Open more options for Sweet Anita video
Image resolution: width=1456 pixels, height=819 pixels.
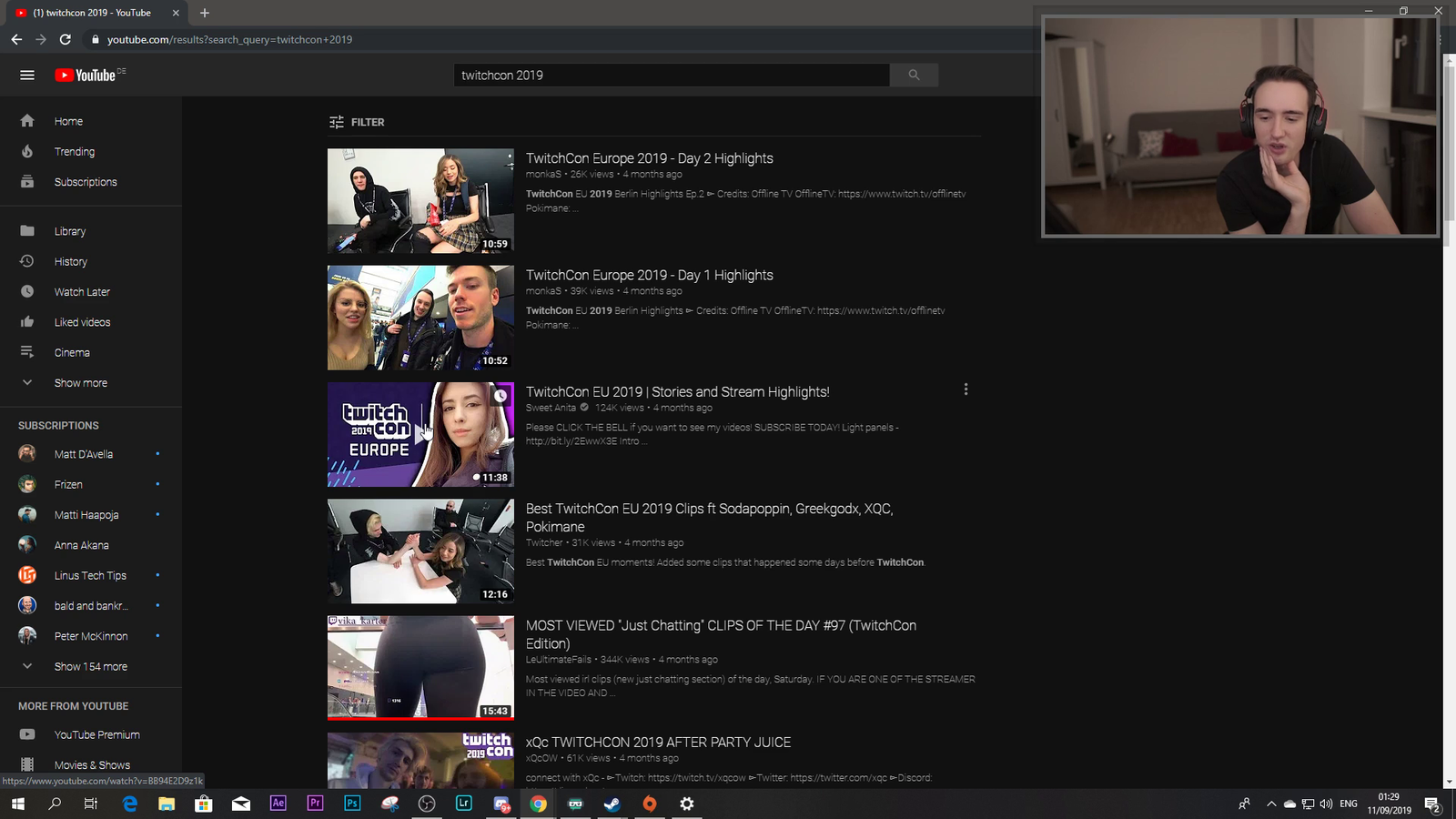[966, 389]
